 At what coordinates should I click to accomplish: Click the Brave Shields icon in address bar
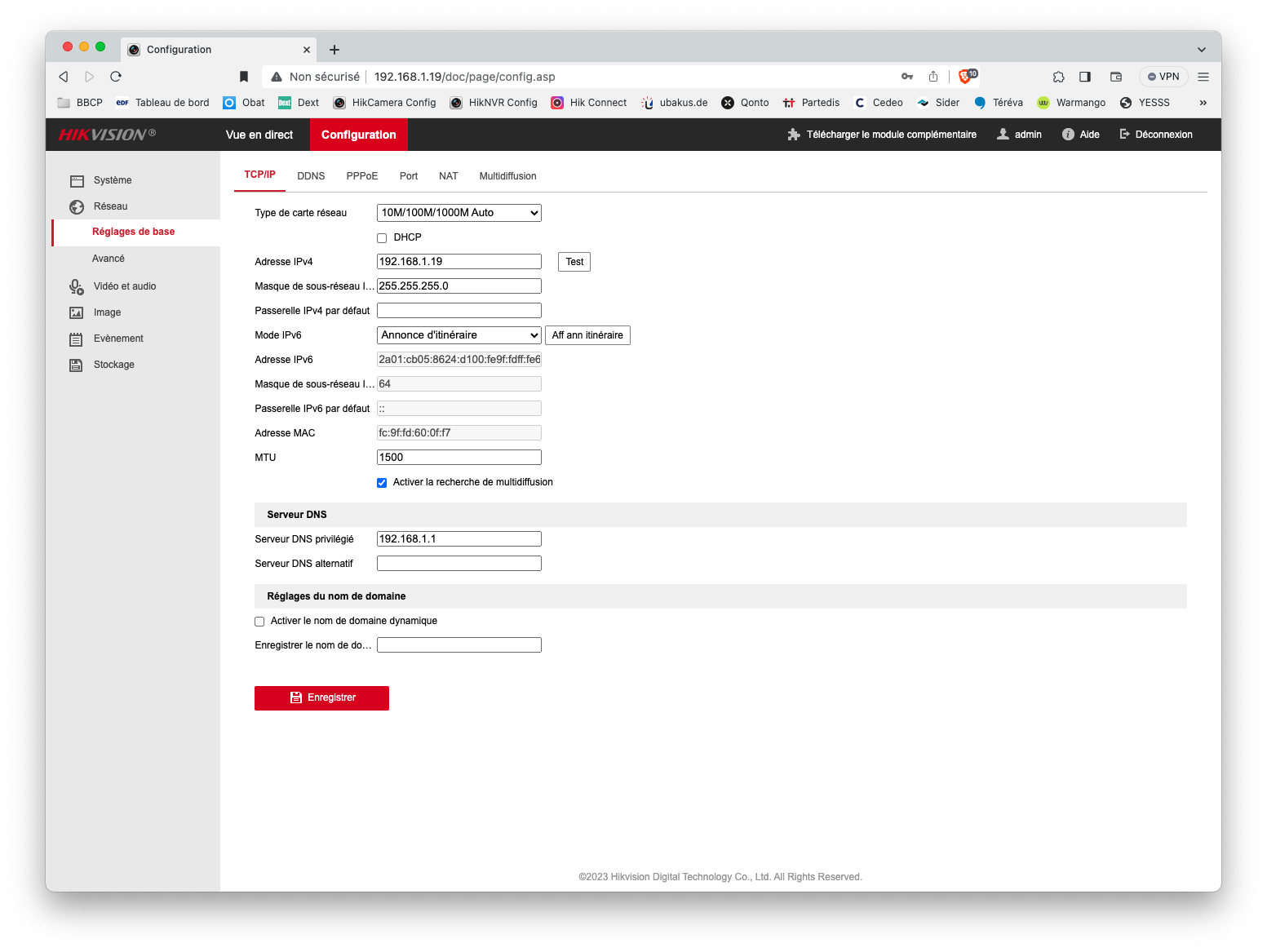[966, 77]
